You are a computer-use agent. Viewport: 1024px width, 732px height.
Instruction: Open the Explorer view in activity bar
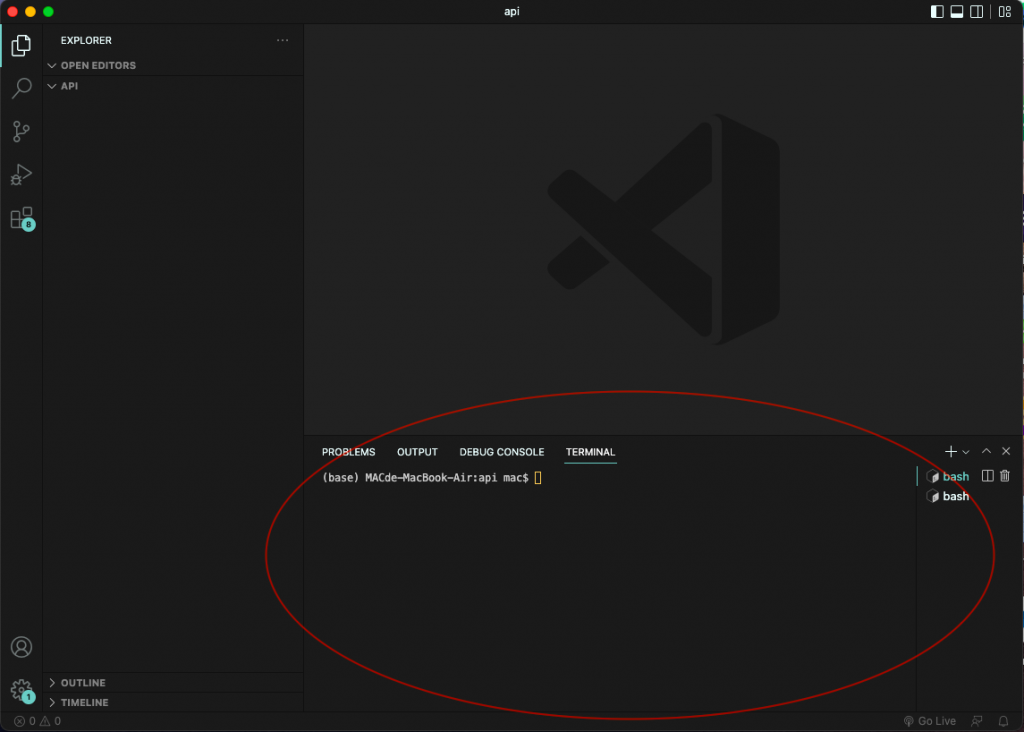coord(21,45)
